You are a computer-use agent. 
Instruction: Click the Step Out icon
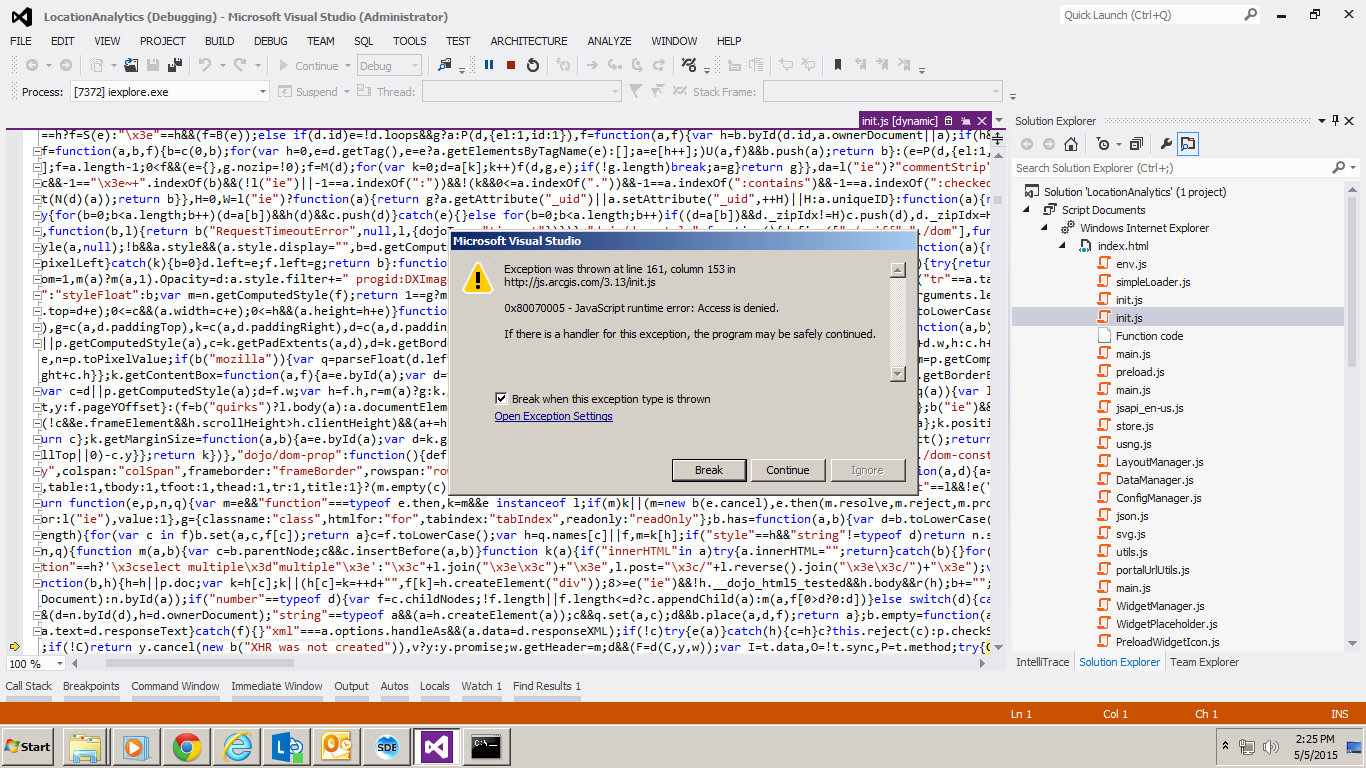click(x=657, y=65)
